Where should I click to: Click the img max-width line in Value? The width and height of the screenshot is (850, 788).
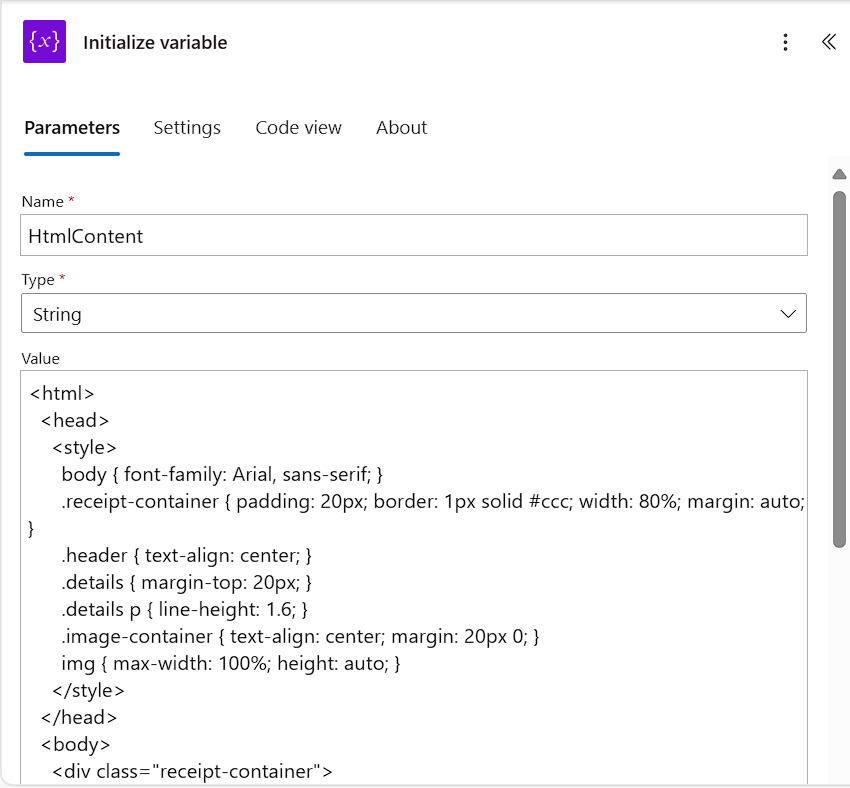(231, 663)
